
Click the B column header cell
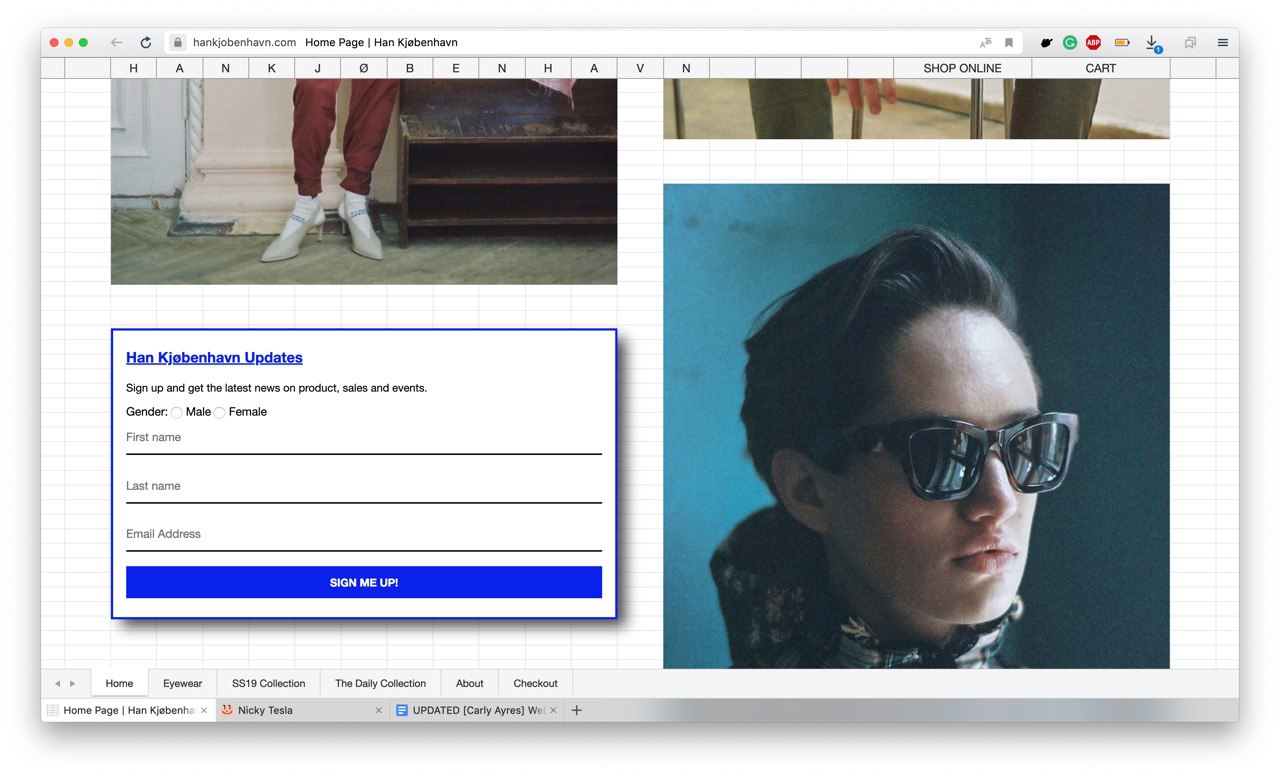409,68
